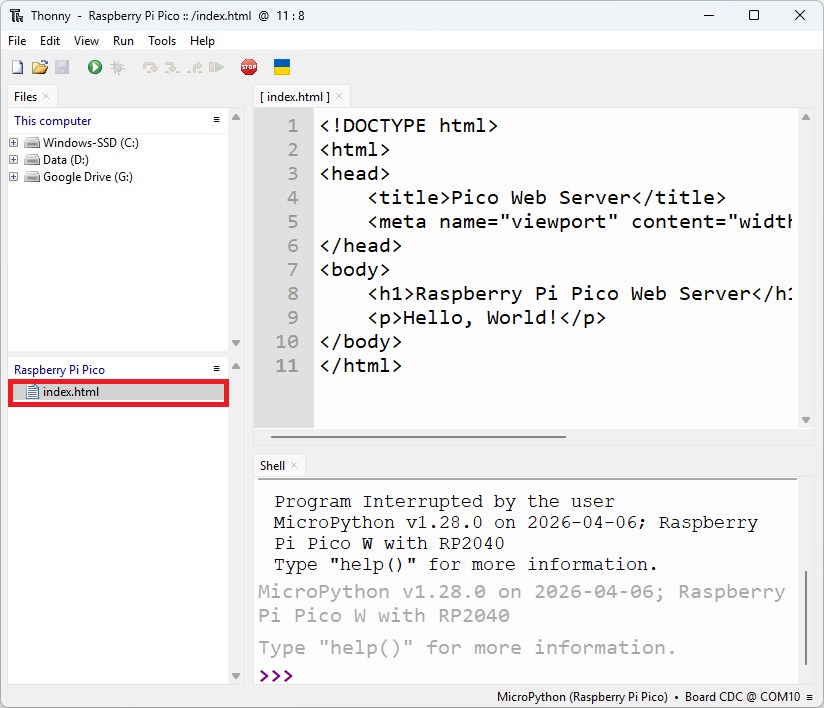
Task: Open the Help menu
Action: click(202, 40)
